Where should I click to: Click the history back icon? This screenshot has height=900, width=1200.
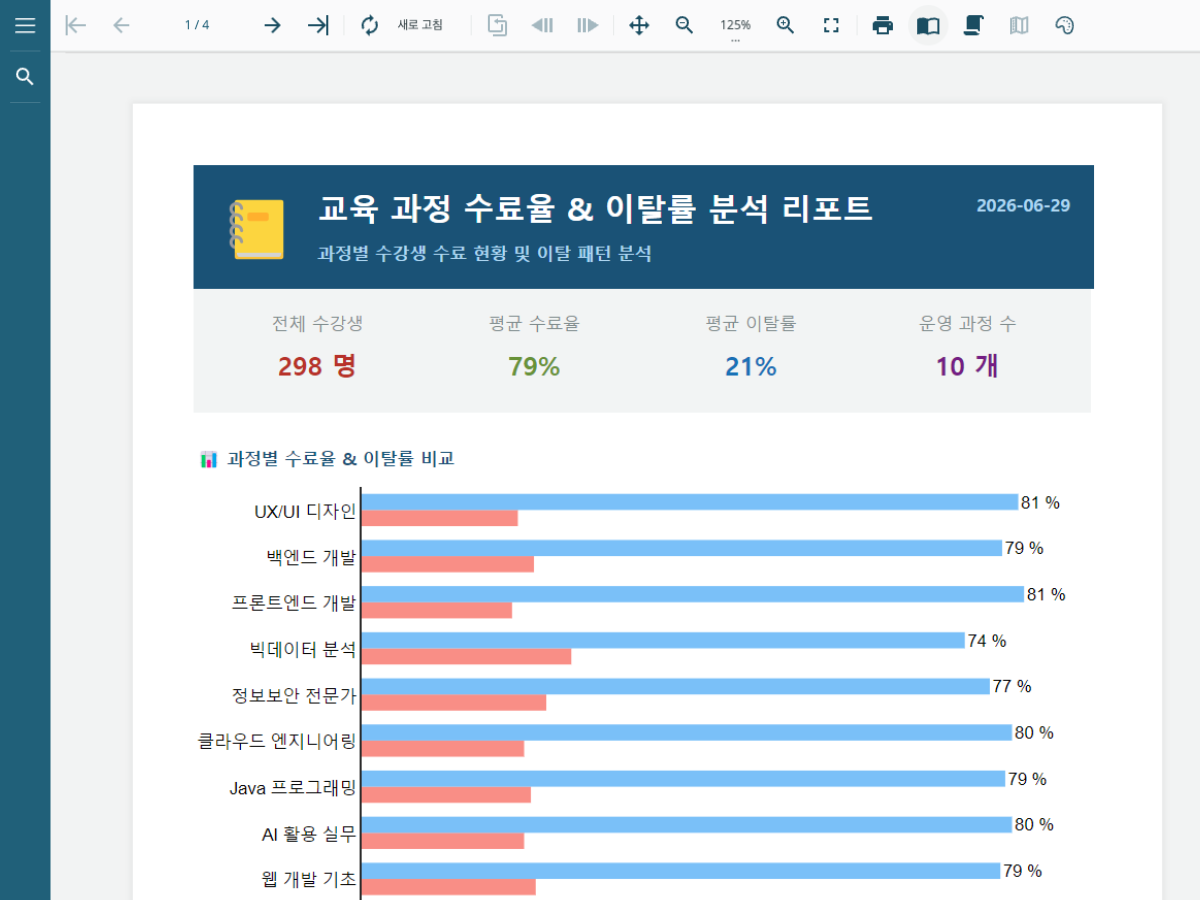tap(542, 25)
